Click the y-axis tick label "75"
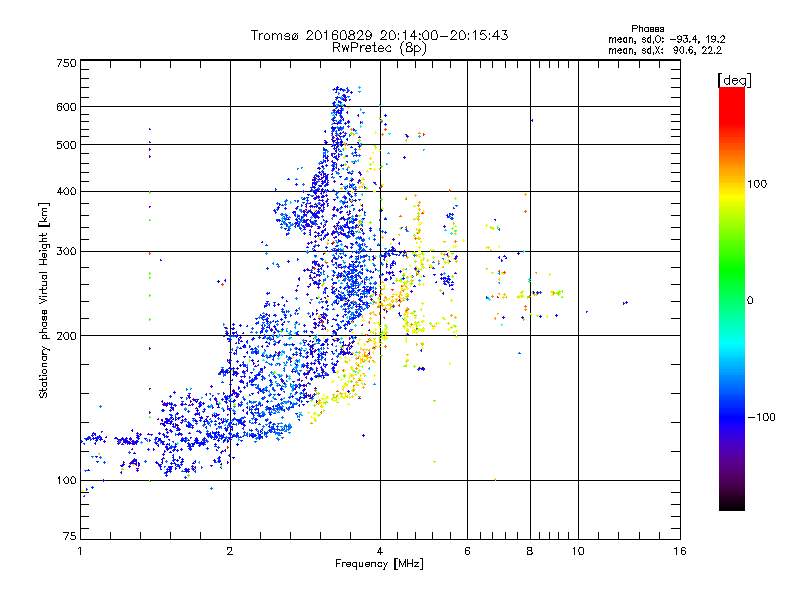This screenshot has width=800, height=600. click(70, 536)
